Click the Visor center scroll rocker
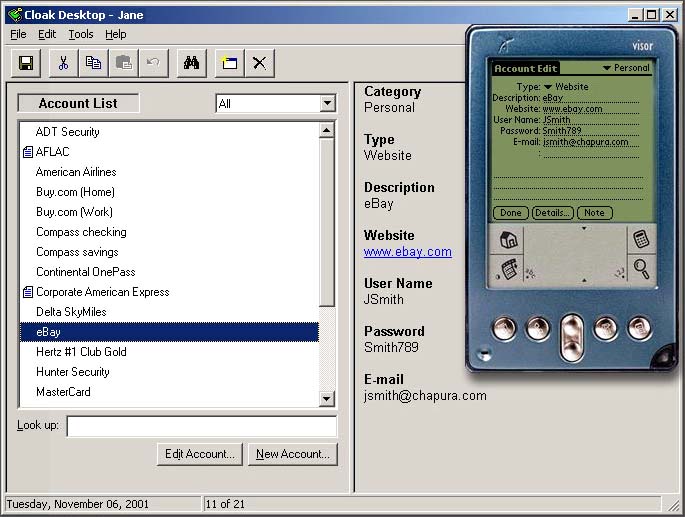Screen dimensions: 685x517 (572, 337)
